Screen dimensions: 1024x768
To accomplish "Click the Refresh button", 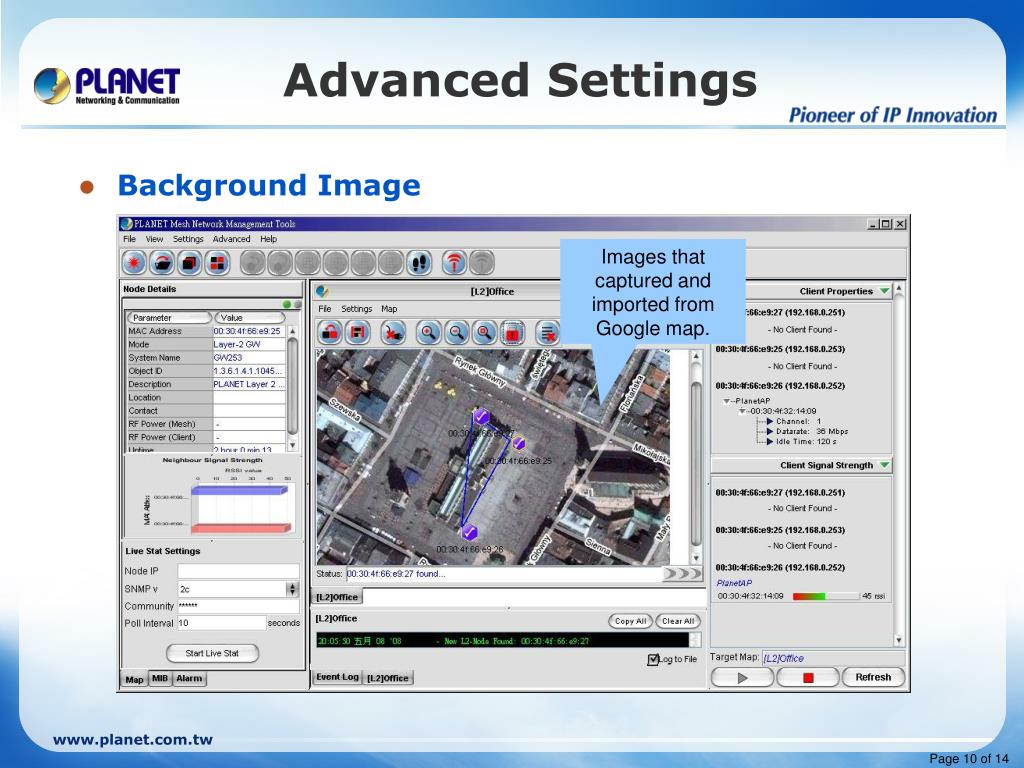I will (x=873, y=677).
